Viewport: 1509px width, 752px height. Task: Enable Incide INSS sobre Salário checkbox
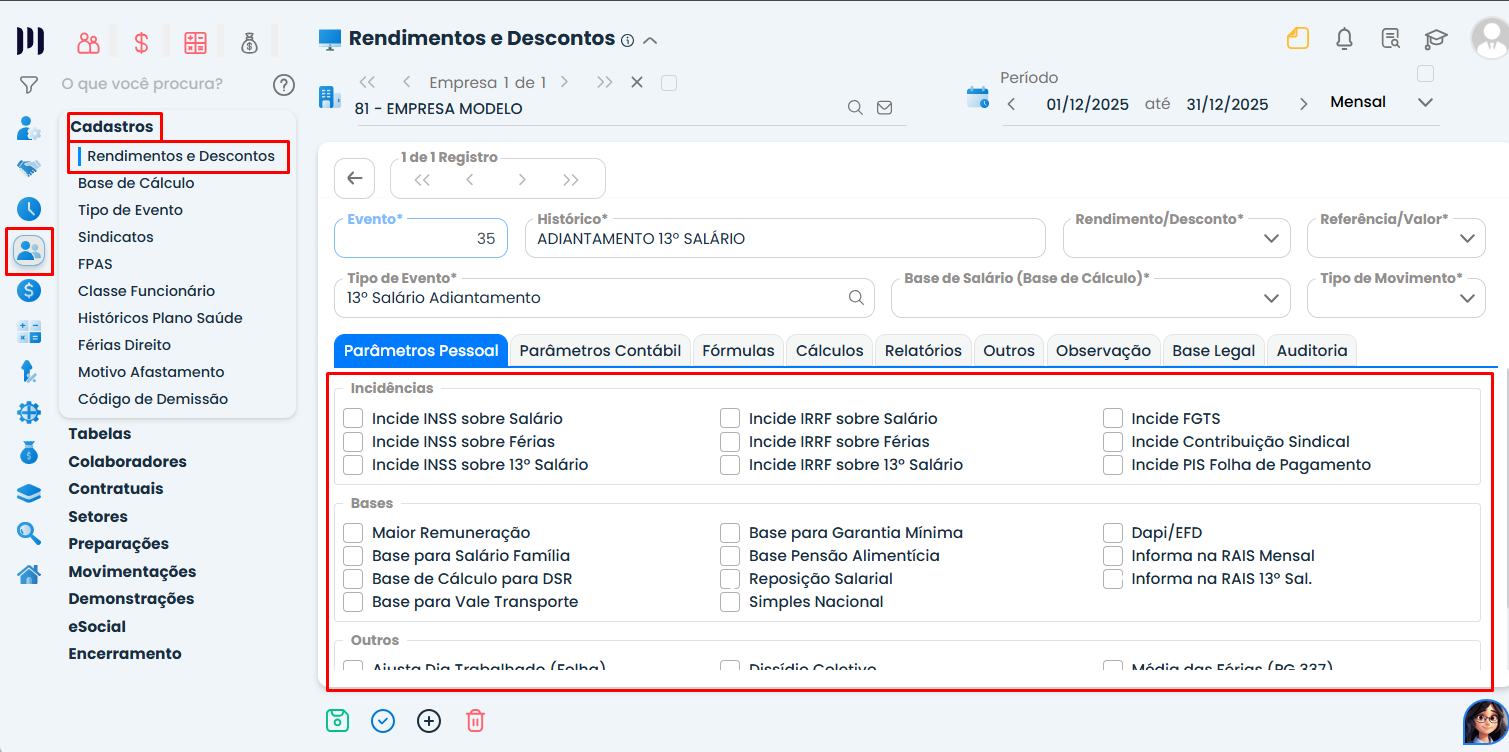pyautogui.click(x=353, y=418)
